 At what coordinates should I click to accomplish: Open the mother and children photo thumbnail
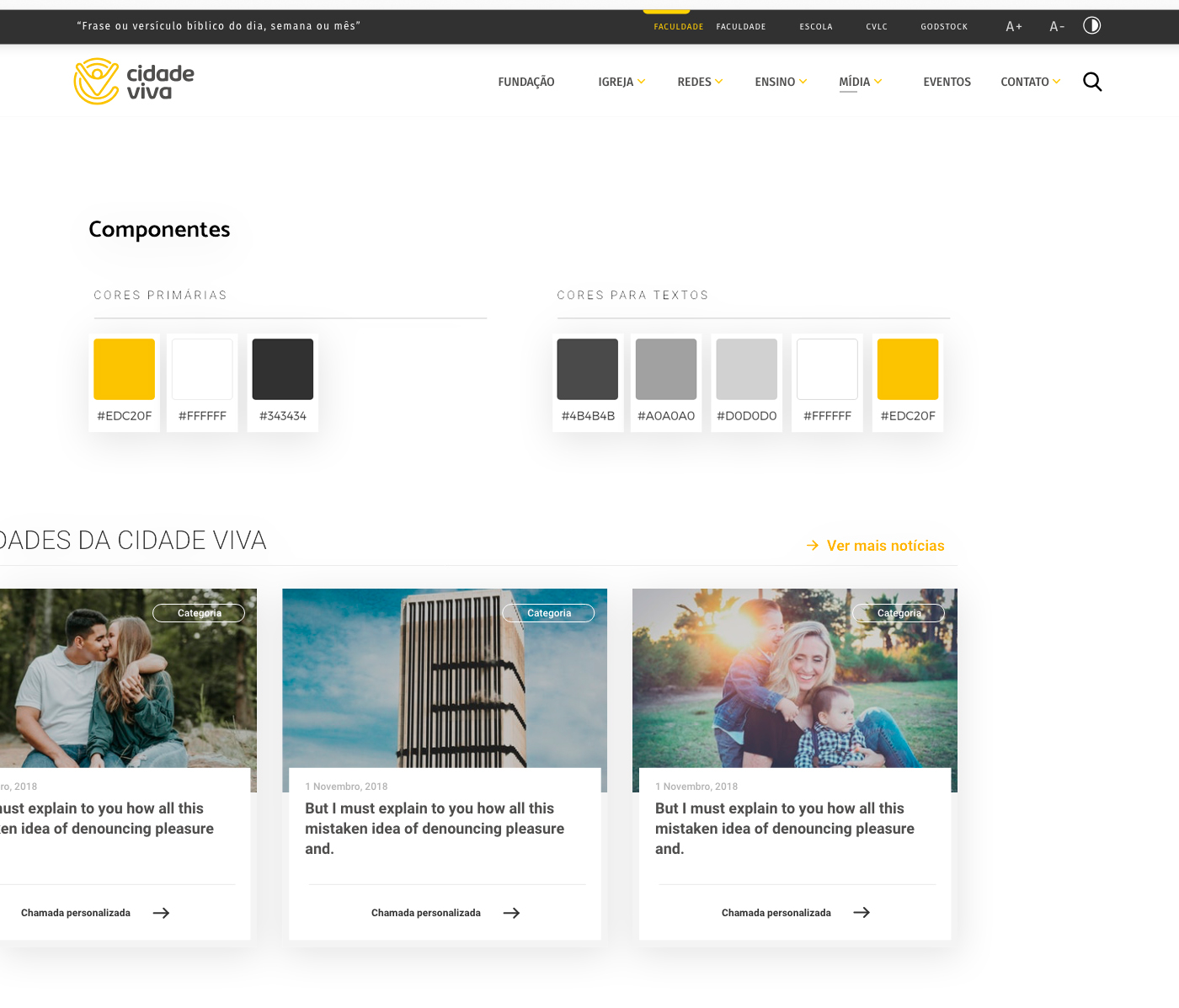pyautogui.click(x=795, y=678)
